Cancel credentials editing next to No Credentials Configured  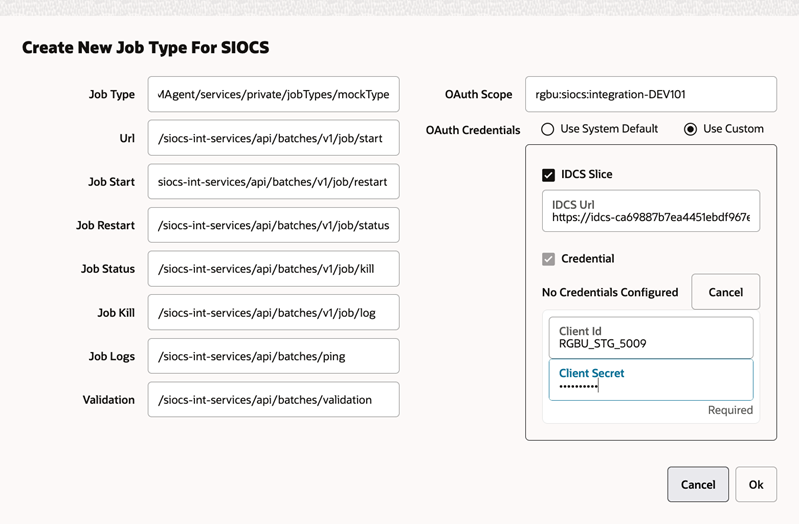tap(726, 292)
